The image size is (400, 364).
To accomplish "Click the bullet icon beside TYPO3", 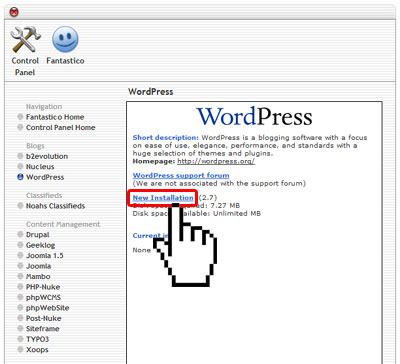I will 20,339.
